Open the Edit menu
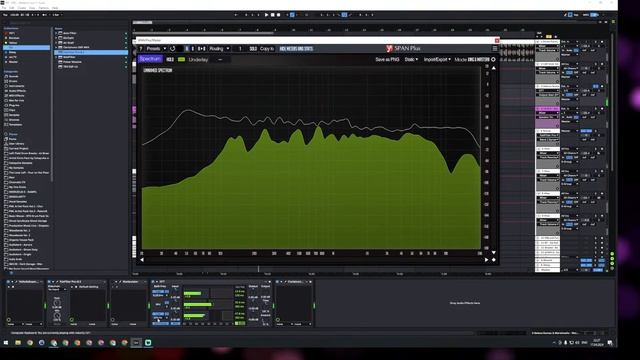Screen dimensions: 640x360 pos(11,8)
